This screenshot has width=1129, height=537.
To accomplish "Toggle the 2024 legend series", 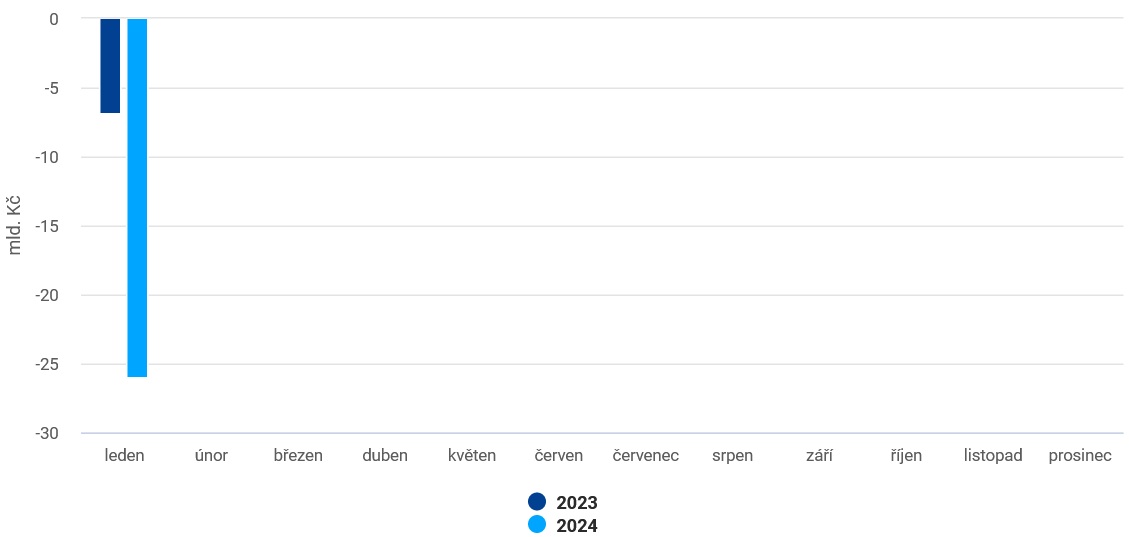I will click(563, 525).
